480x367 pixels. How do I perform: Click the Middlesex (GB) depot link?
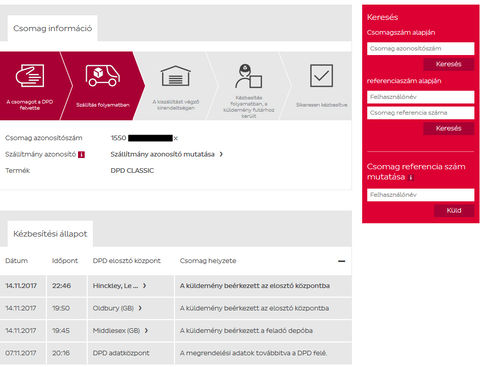(116, 330)
